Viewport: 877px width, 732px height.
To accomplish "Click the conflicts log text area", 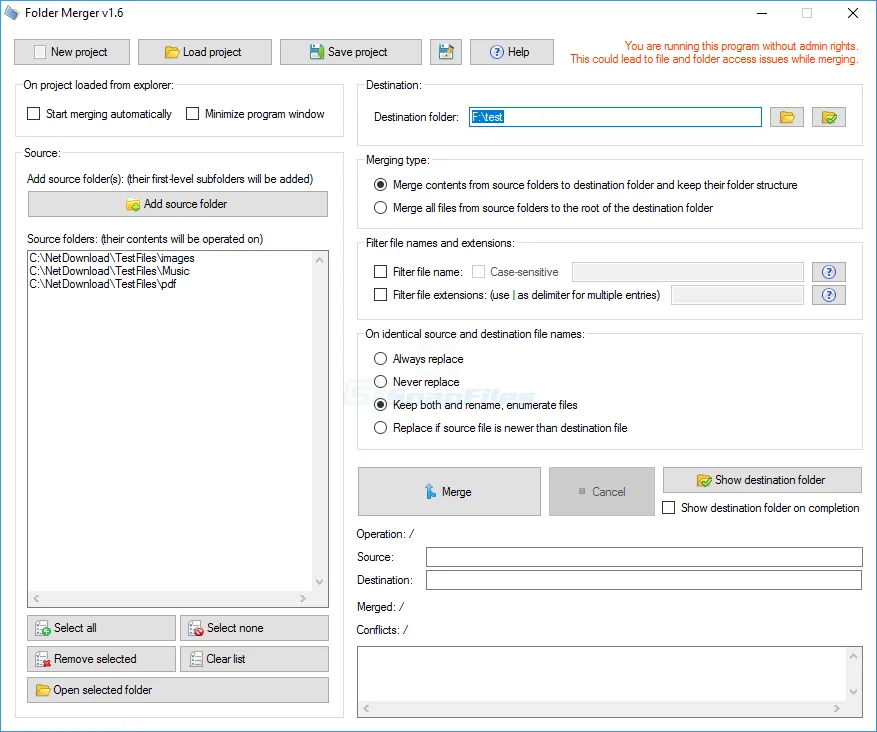I will (x=603, y=674).
